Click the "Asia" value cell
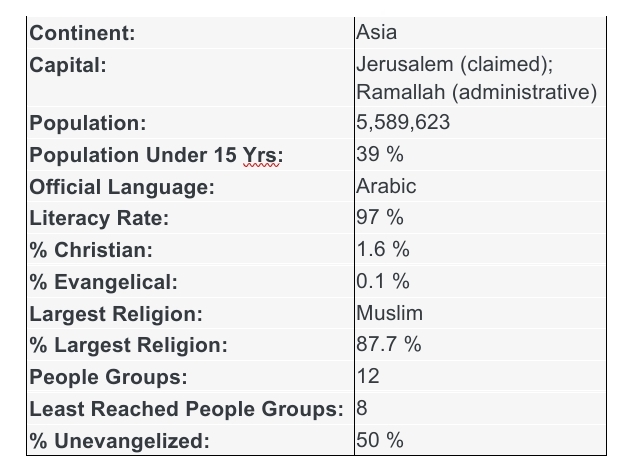Image resolution: width=628 pixels, height=476 pixels. click(x=377, y=32)
